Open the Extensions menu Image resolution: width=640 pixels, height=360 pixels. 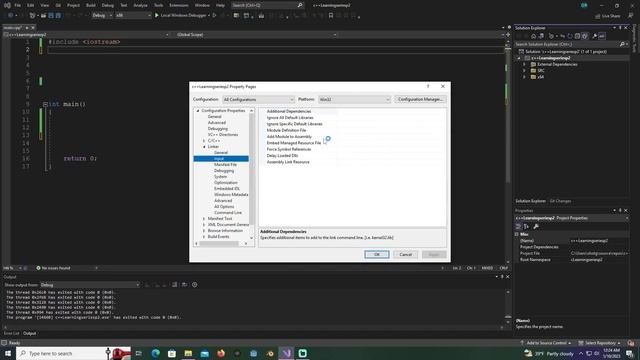179,5
